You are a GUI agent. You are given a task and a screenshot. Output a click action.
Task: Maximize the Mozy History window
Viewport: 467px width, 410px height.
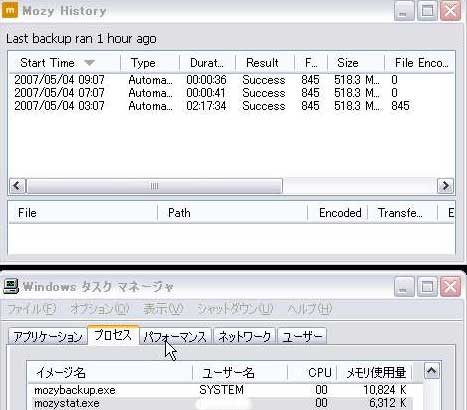pos(427,11)
